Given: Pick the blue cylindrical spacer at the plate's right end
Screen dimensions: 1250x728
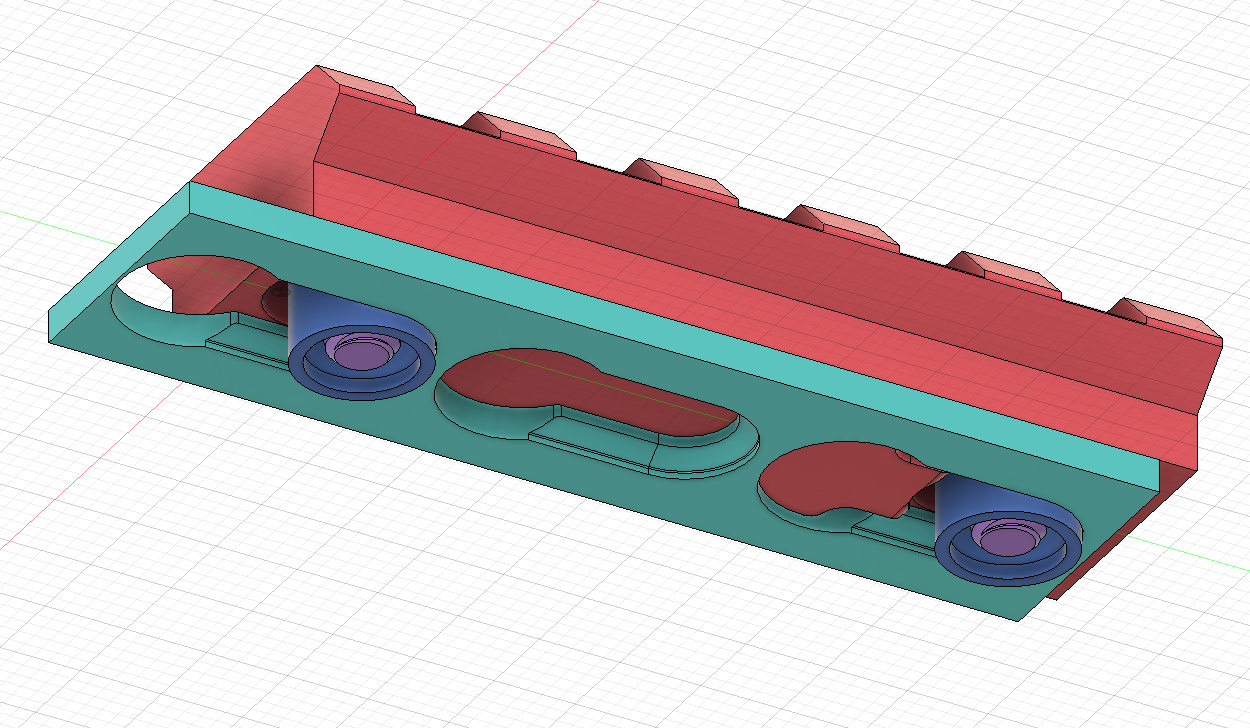Looking at the screenshot, I should pyautogui.click(x=1008, y=530).
